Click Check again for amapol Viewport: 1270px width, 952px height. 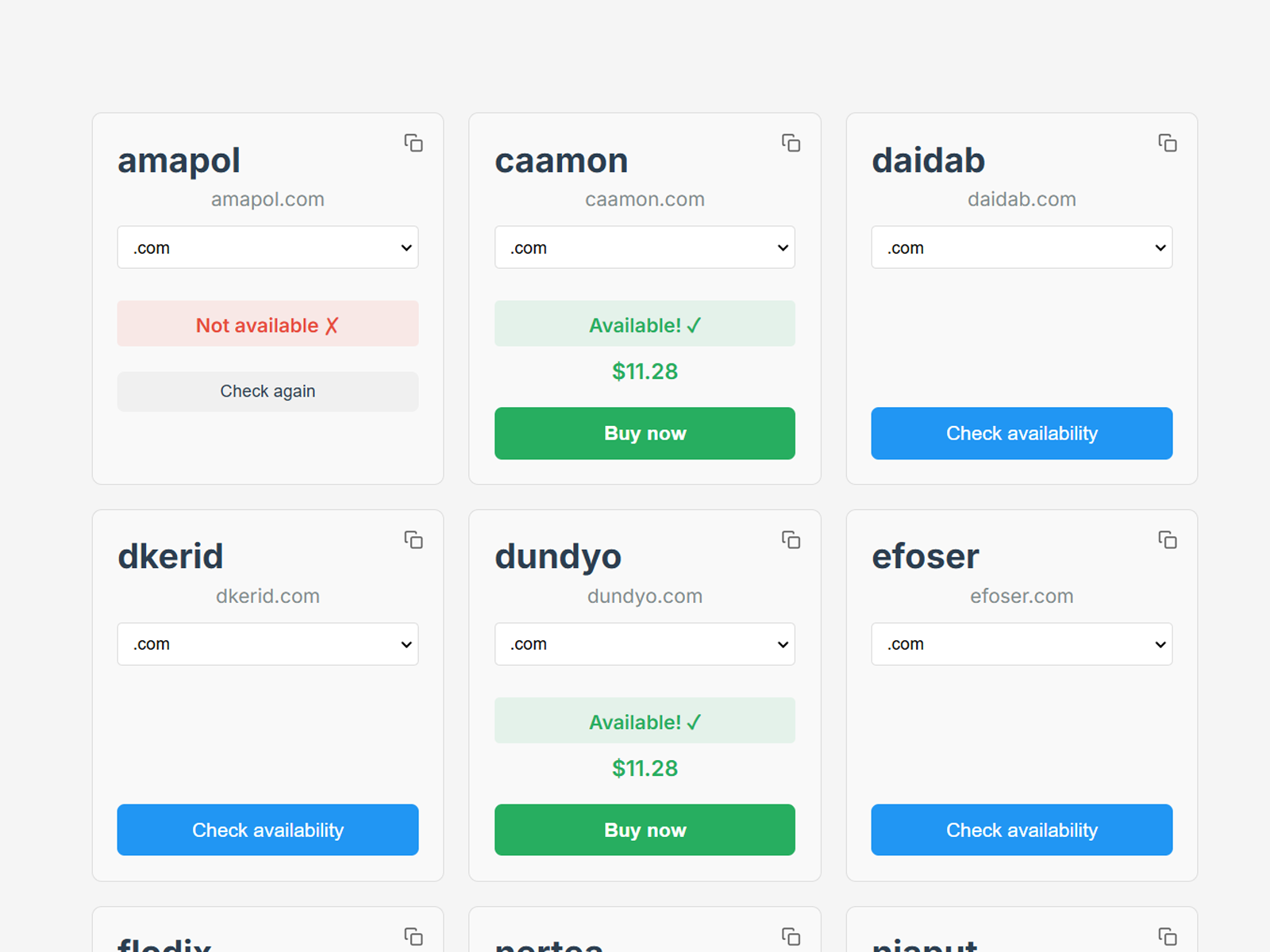267,391
